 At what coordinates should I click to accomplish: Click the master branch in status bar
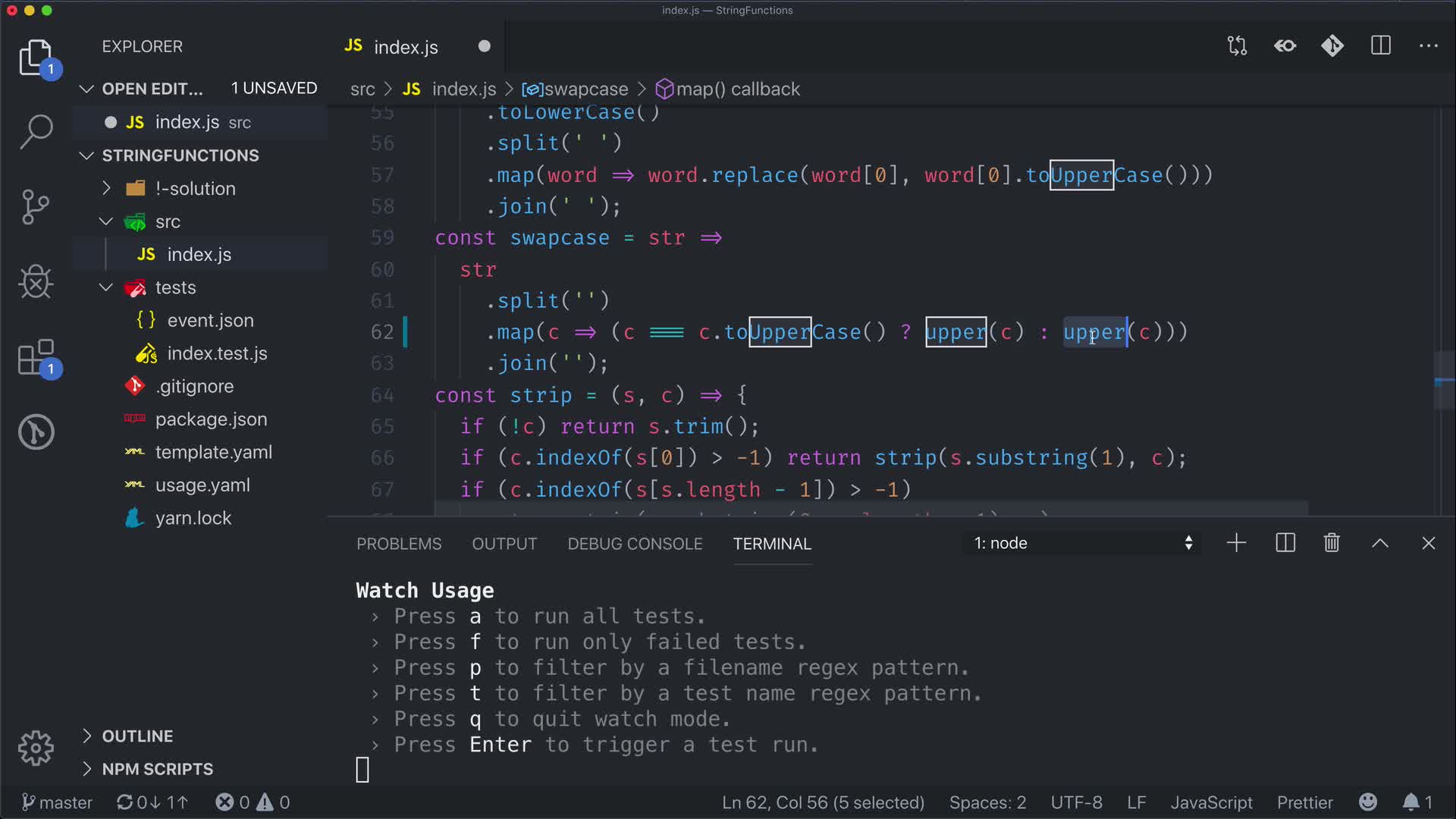coord(58,802)
